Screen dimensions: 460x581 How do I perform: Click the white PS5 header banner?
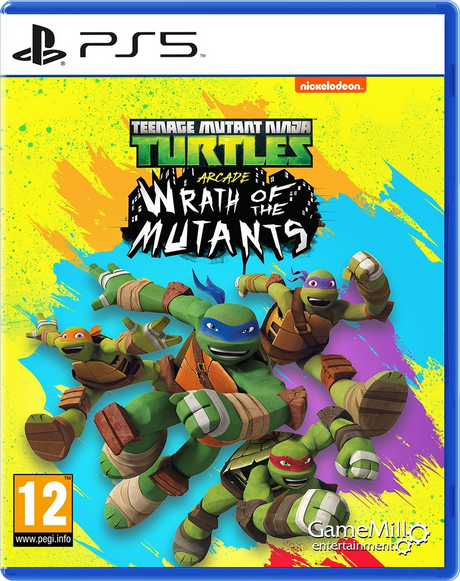click(230, 44)
